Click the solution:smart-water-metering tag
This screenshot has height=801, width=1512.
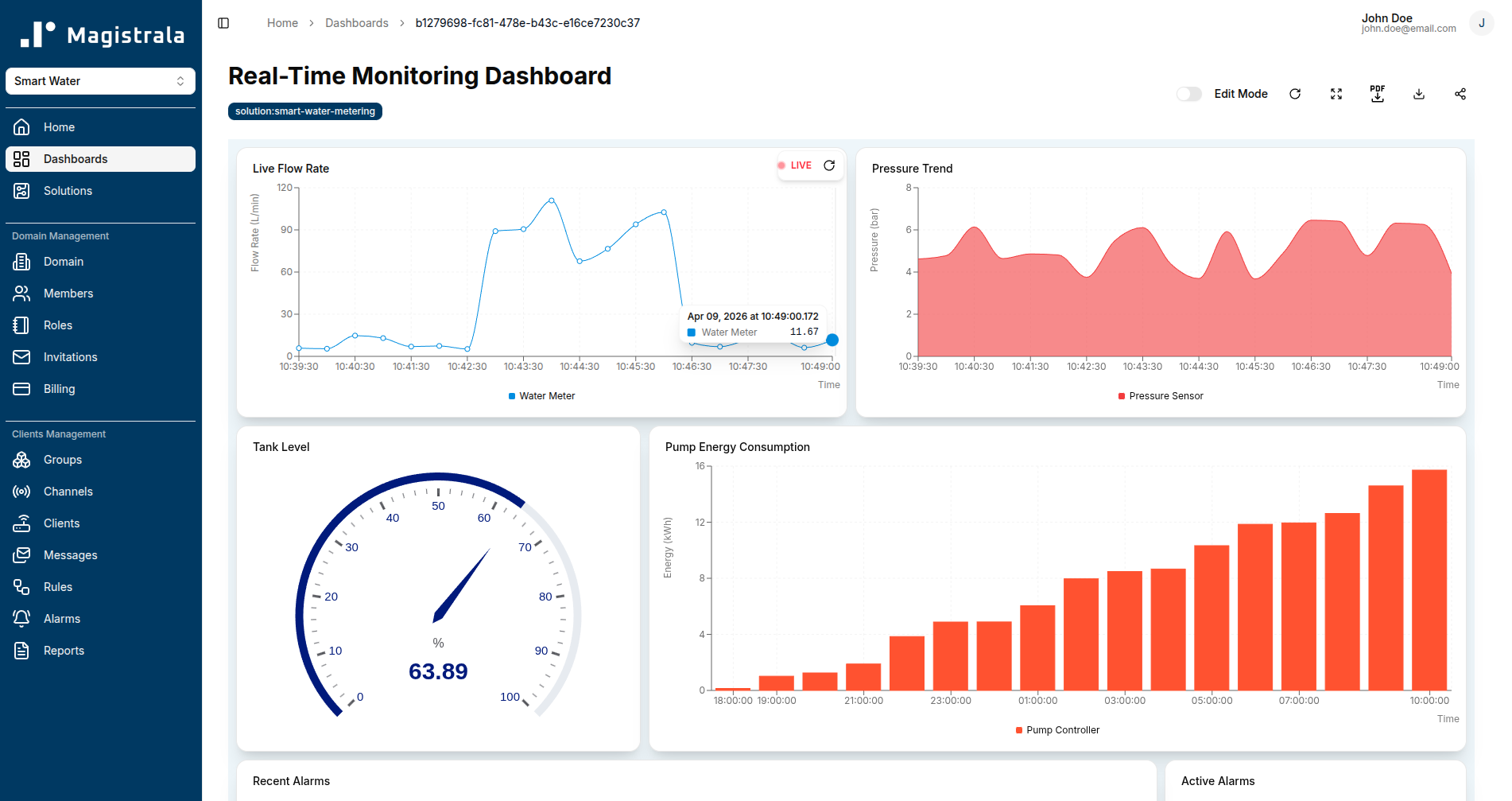304,111
